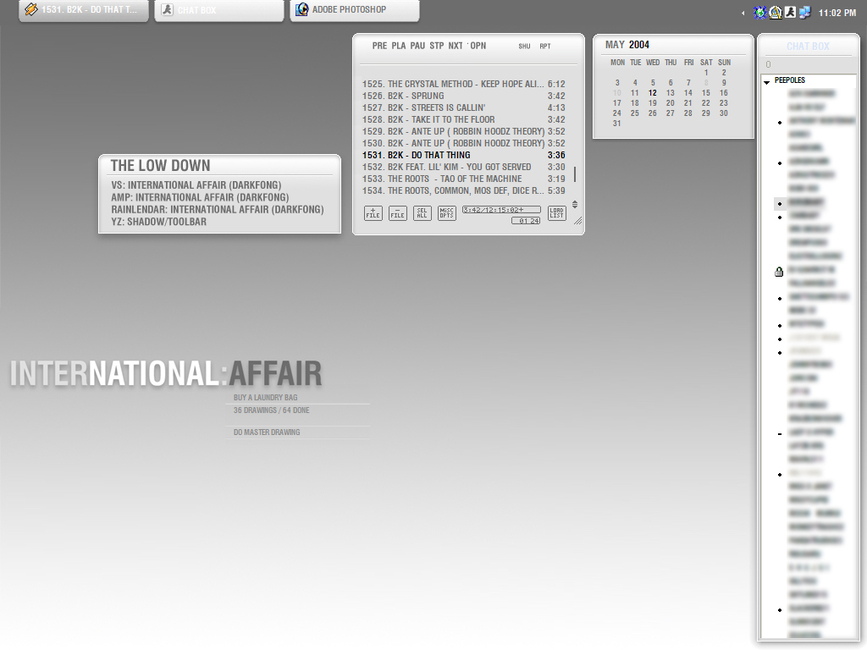Select track 1534 The Roots, Common, Mos Def
The width and height of the screenshot is (867, 650).
[x=463, y=191]
